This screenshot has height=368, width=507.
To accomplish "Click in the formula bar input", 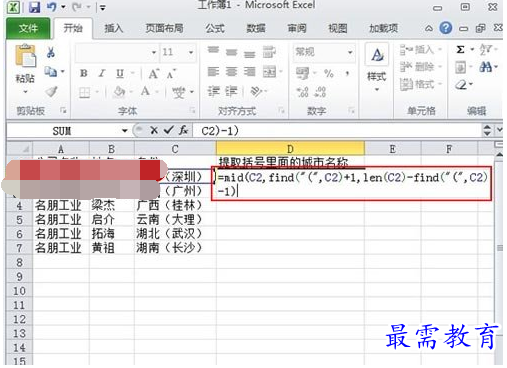I will pyautogui.click(x=337, y=131).
